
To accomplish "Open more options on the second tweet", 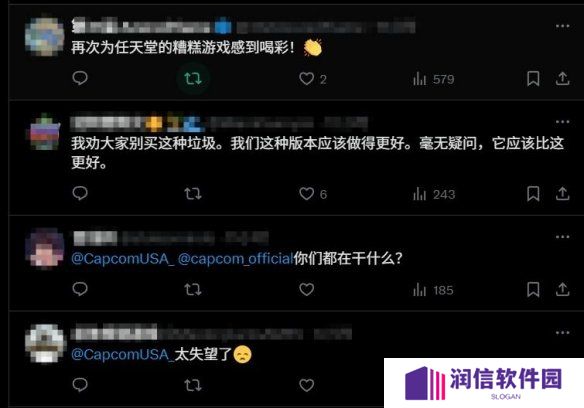I will click(562, 122).
